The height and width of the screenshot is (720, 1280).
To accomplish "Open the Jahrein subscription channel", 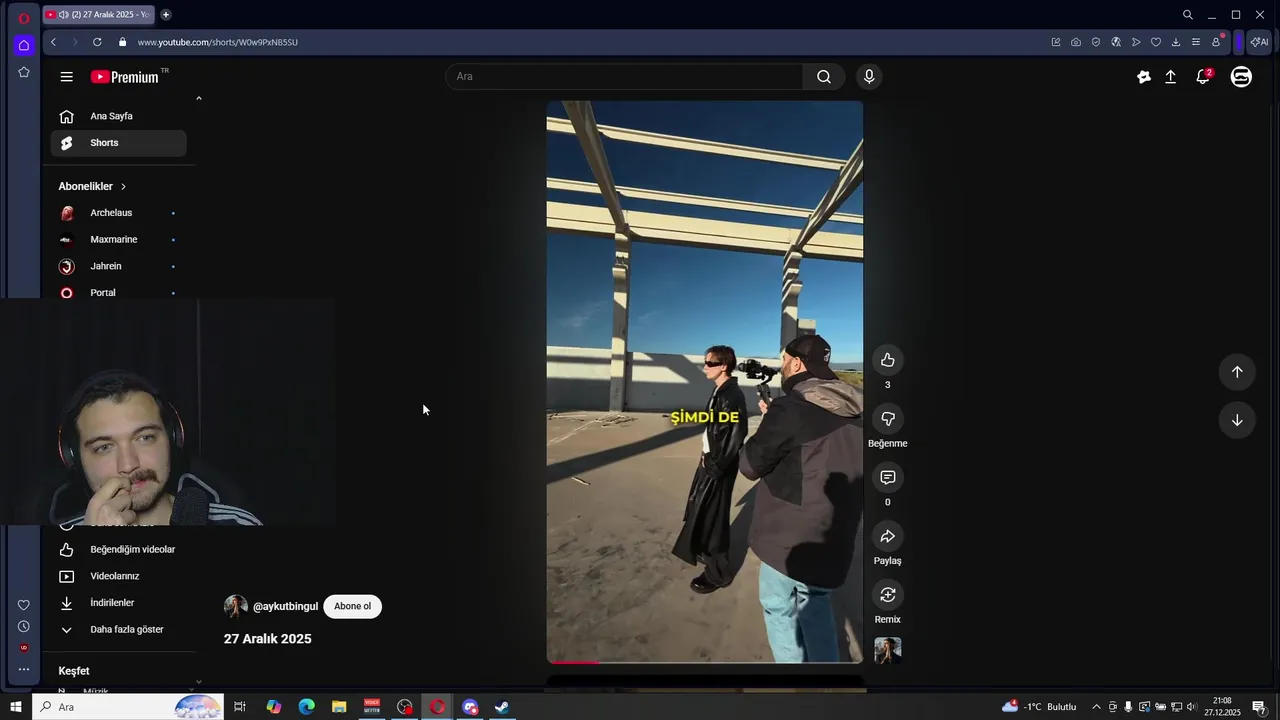I will (119, 267).
